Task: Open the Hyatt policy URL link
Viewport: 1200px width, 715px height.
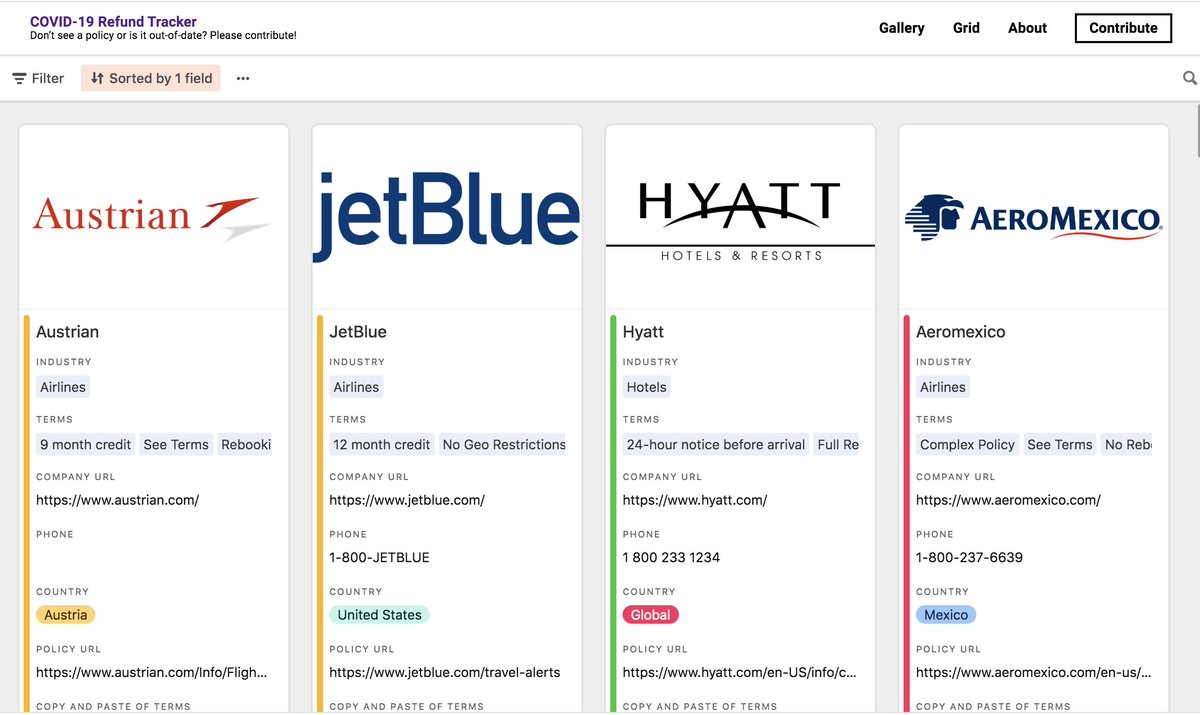Action: (739, 673)
